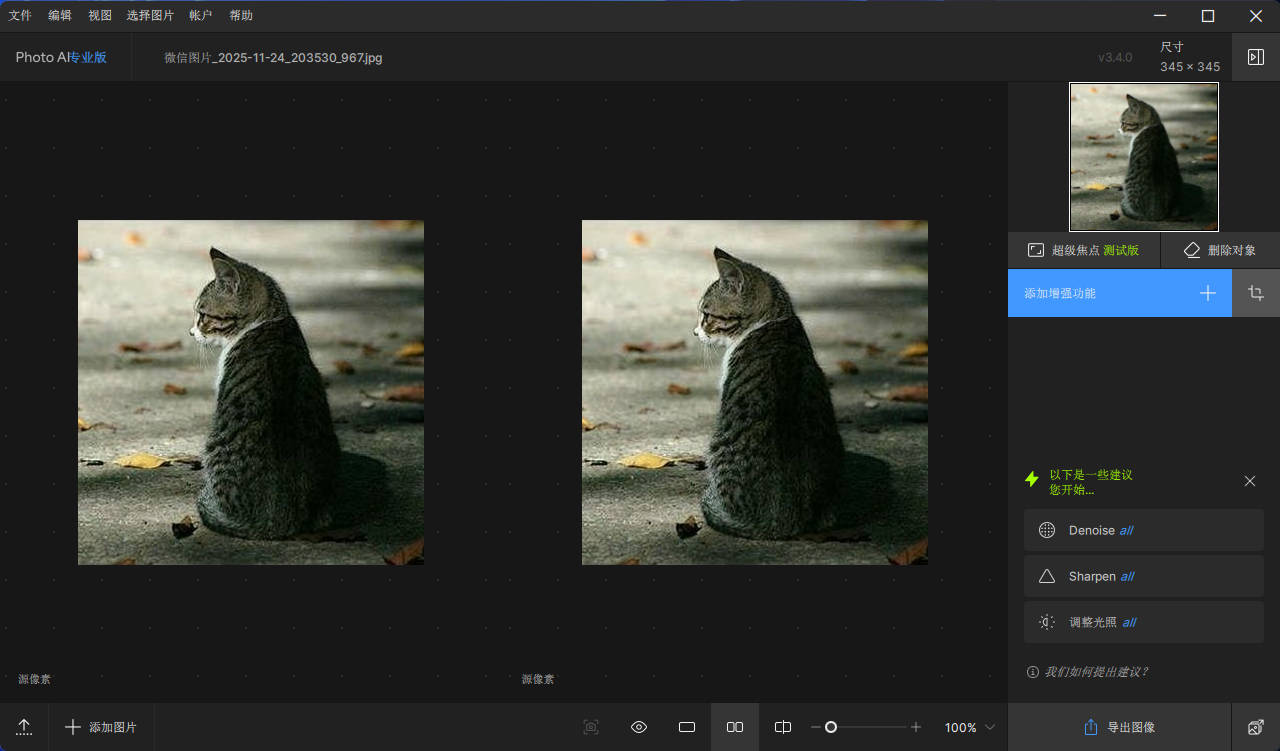Switch to split slider comparison view
1280x751 pixels.
783,727
